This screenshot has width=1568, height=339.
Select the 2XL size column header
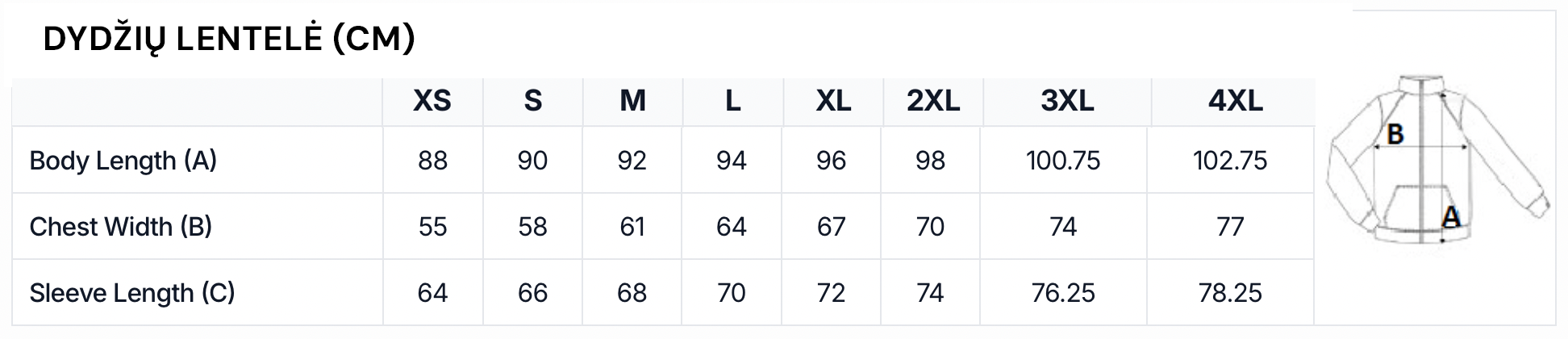pos(933,101)
